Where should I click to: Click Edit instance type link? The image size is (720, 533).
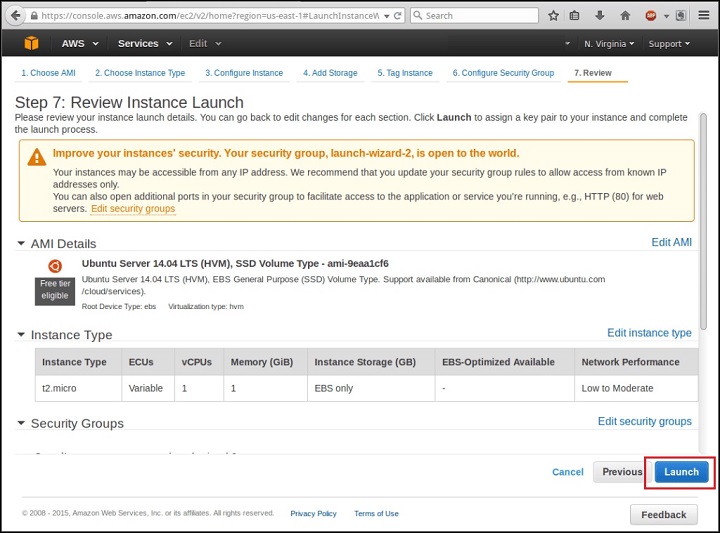[x=649, y=333]
